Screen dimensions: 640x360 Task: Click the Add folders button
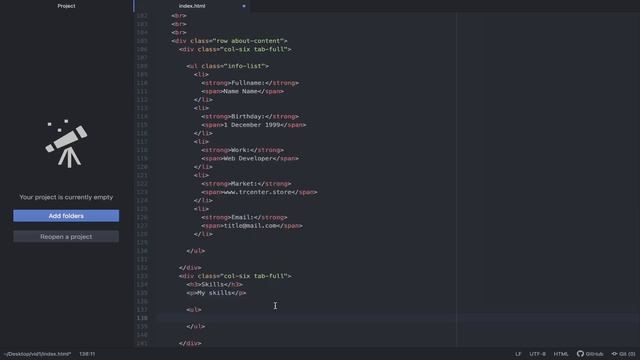[66, 216]
